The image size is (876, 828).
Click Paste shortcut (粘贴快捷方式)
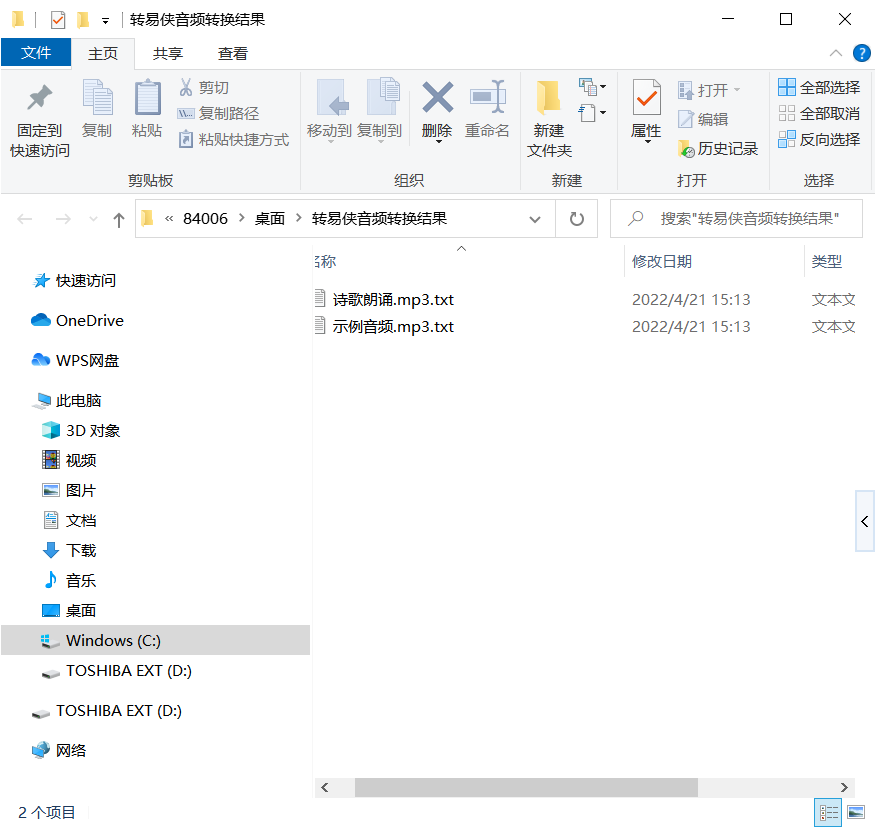[x=234, y=139]
